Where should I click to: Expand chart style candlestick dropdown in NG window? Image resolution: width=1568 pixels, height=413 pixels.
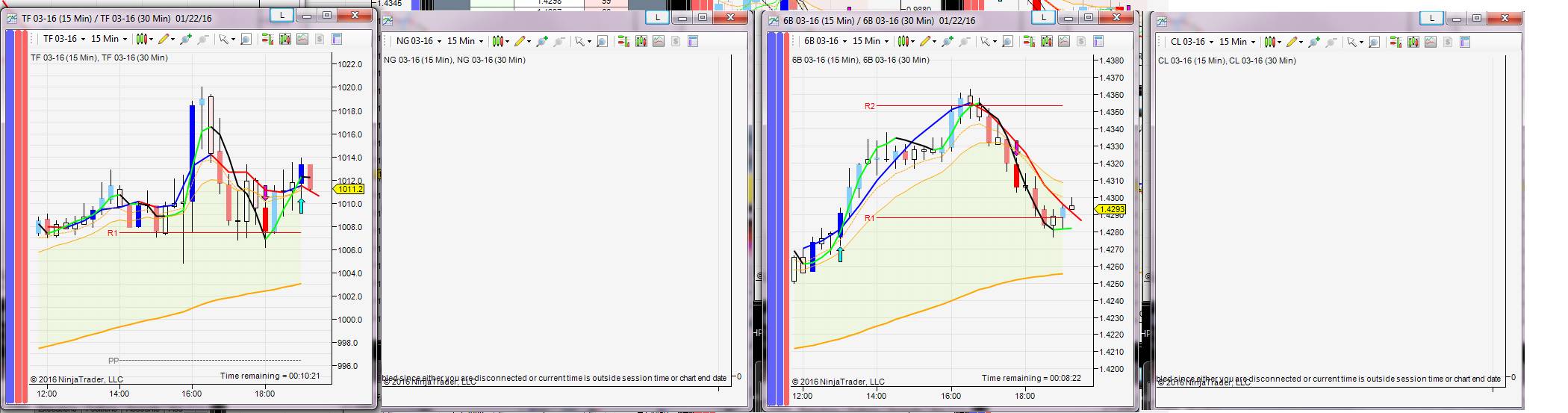coord(508,42)
